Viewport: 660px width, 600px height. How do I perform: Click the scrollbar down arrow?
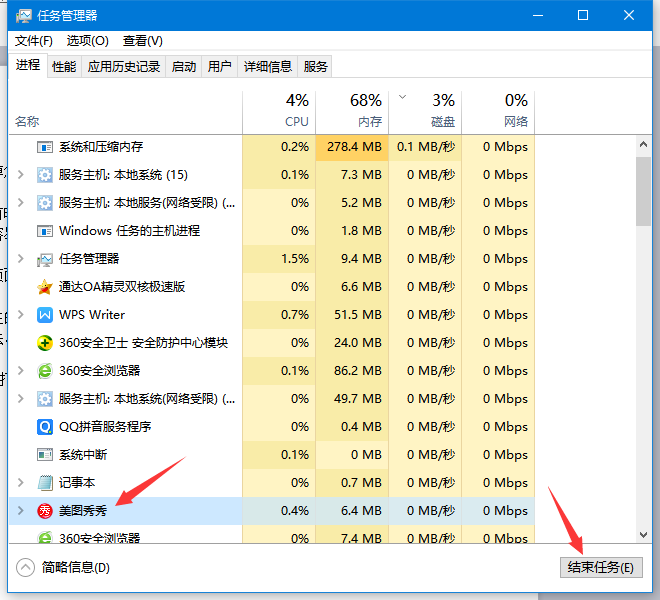point(643,535)
